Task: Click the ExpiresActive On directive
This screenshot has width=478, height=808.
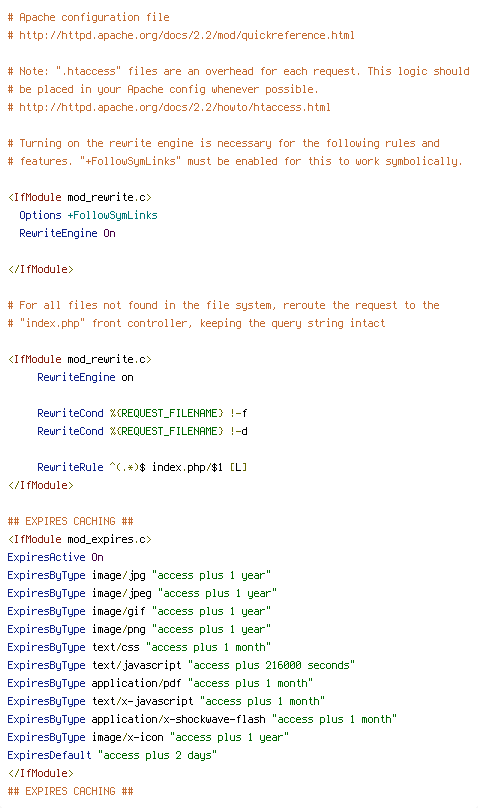Action: click(56, 558)
